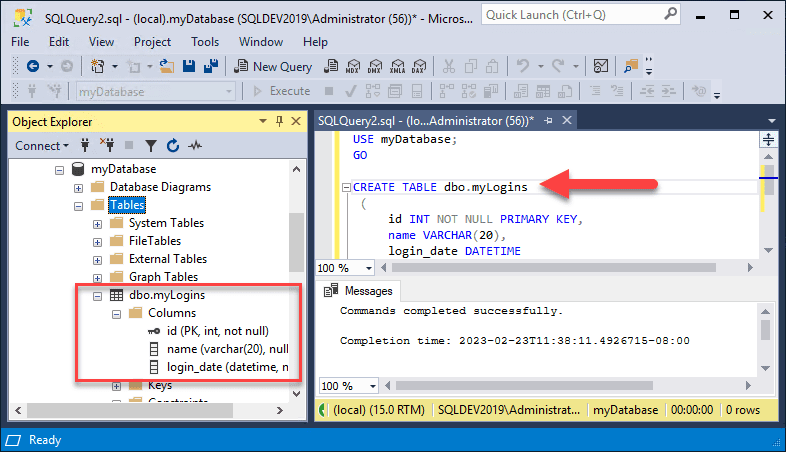786x452 pixels.
Task: Save the current SQL query file
Action: click(x=188, y=66)
